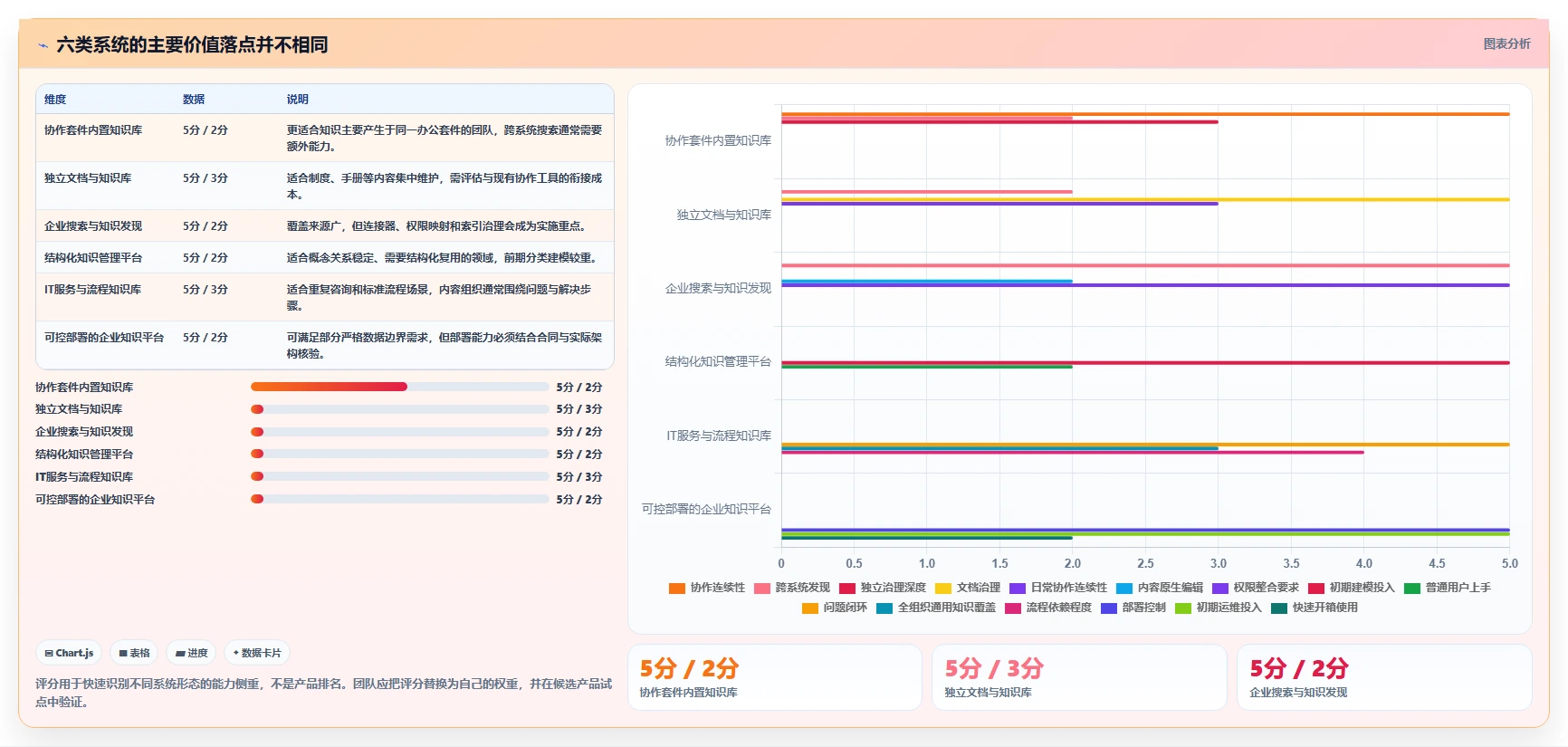Screen dimensions: 1568x747
Task: Click chart axis label IT服务与流程知识库
Action: pos(719,436)
